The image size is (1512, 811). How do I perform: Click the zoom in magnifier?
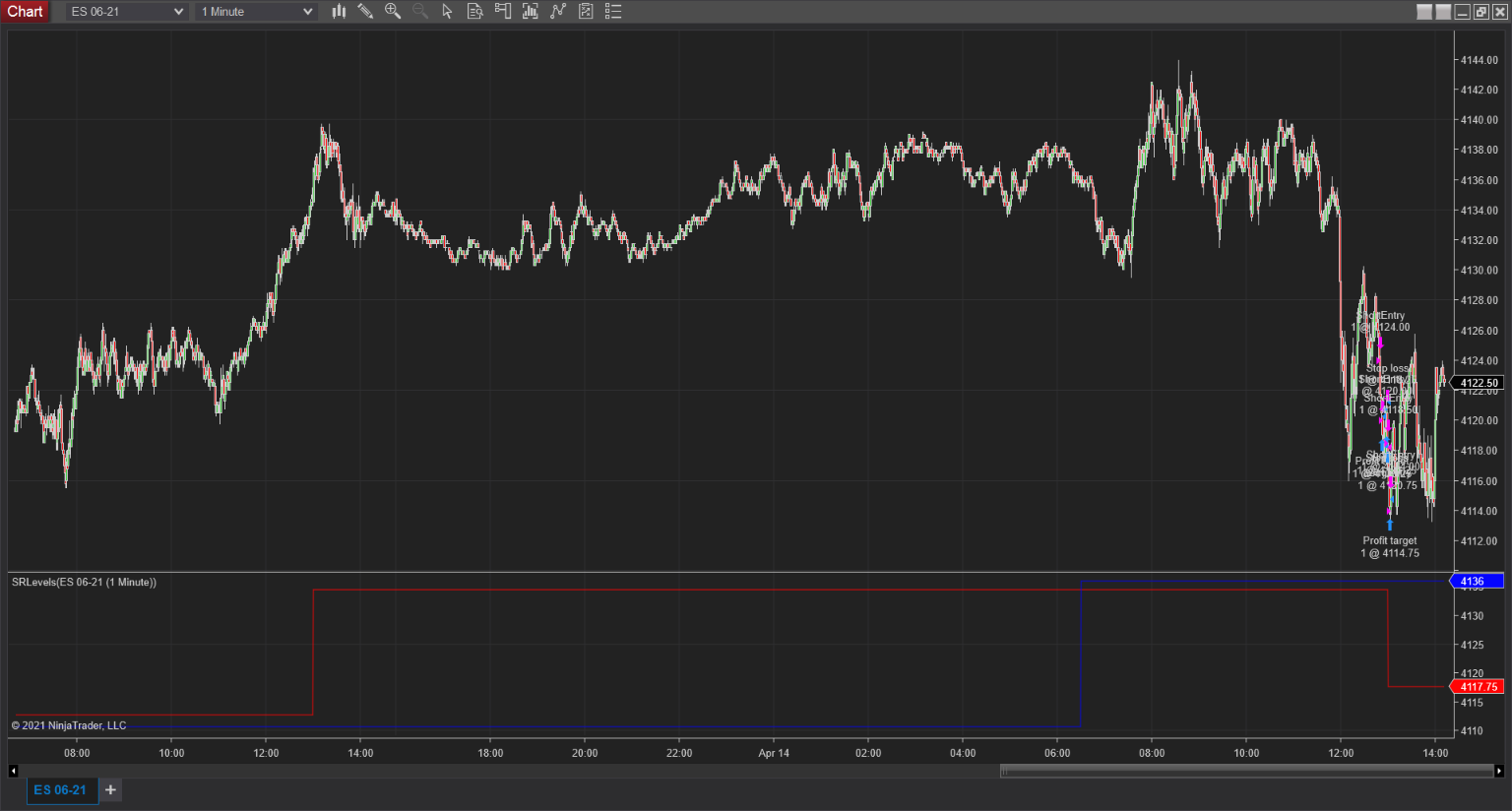393,12
